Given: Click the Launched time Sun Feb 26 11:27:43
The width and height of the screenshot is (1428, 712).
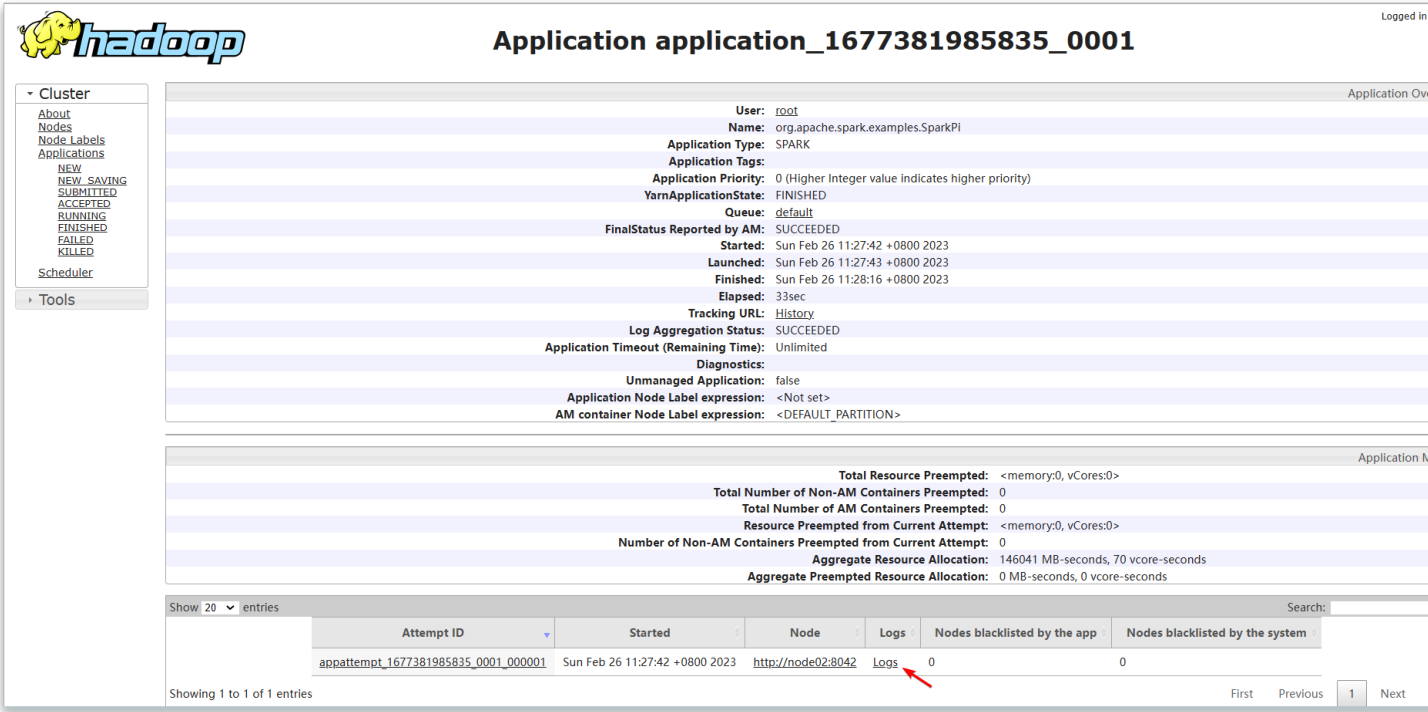Looking at the screenshot, I should tap(862, 262).
